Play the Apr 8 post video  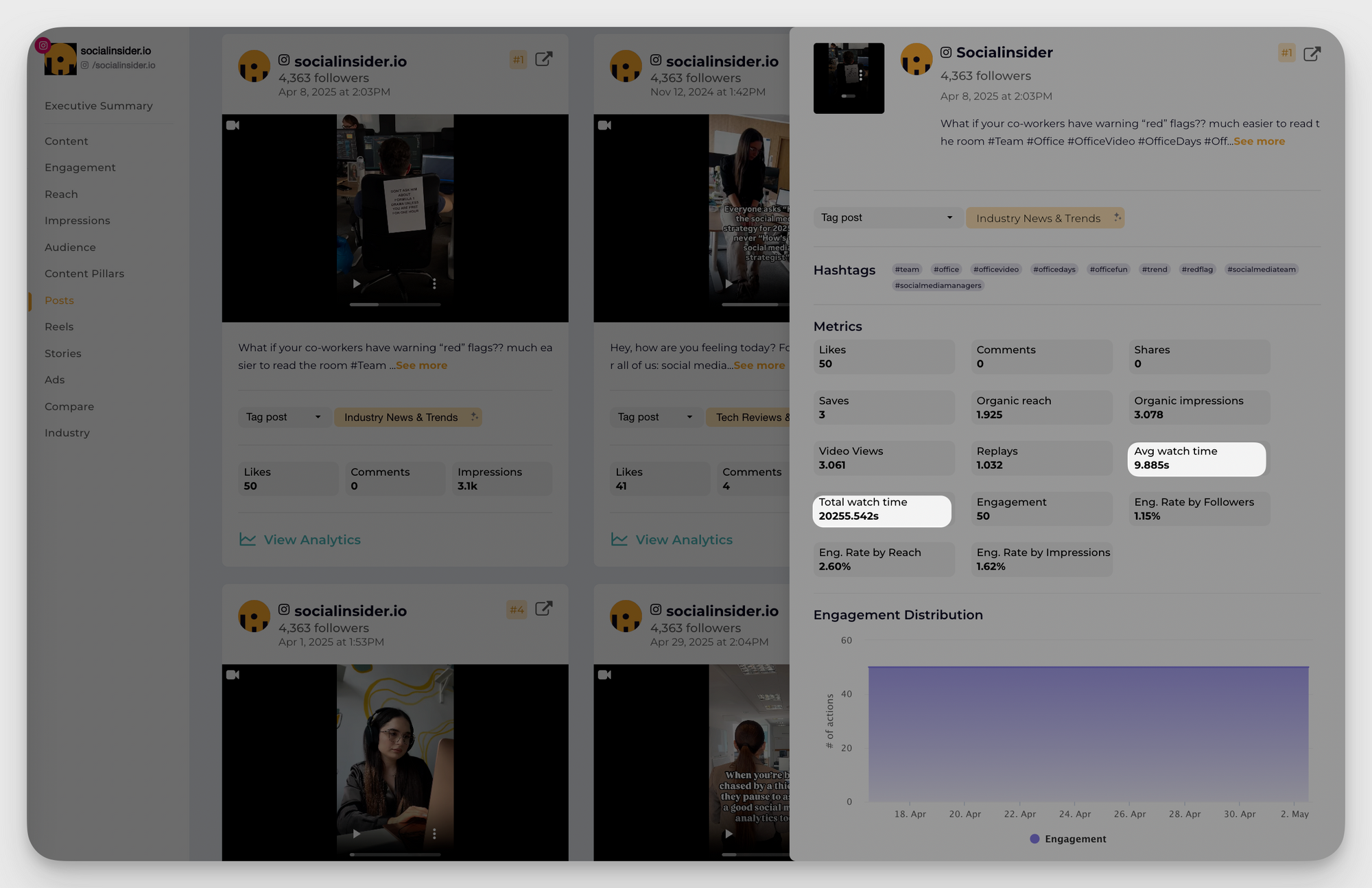(x=356, y=284)
